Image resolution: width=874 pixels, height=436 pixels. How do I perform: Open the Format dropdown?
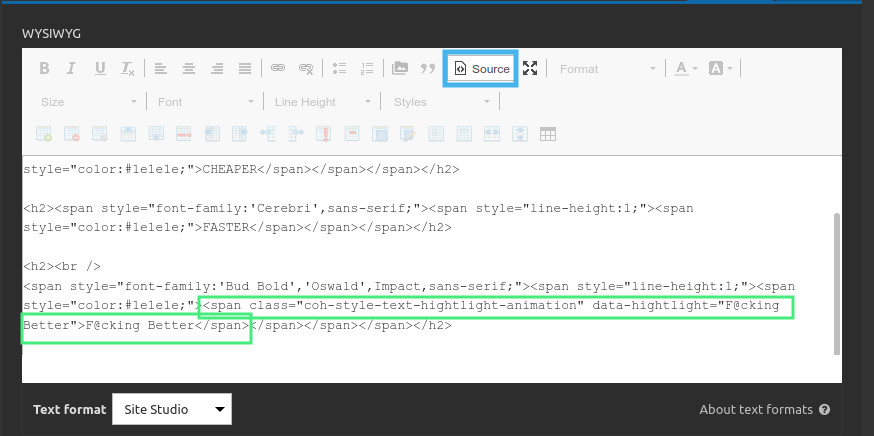(x=607, y=69)
